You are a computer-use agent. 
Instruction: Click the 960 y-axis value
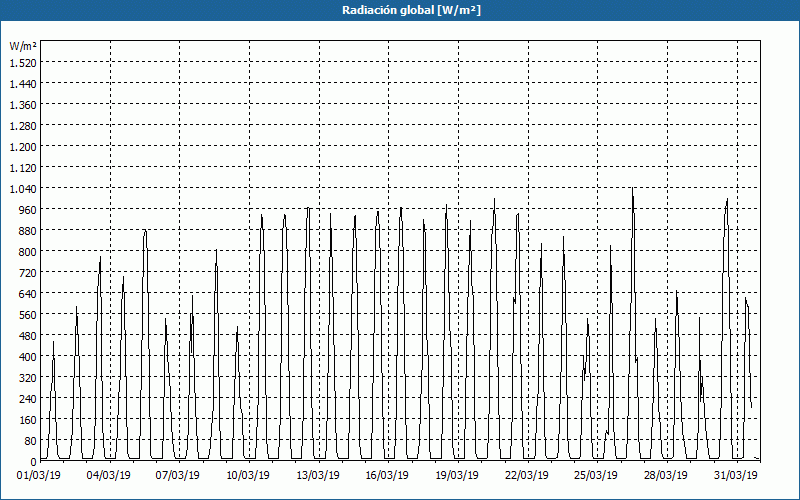coord(28,210)
